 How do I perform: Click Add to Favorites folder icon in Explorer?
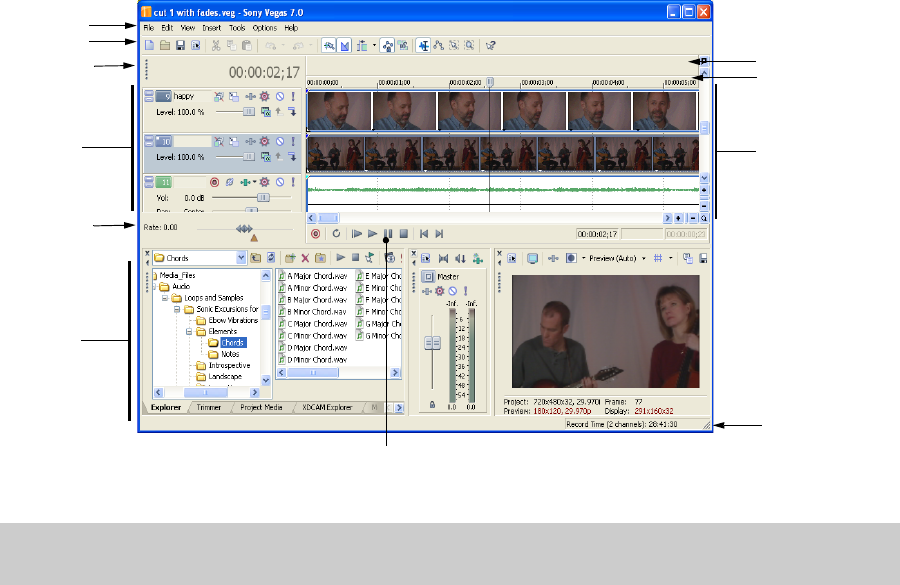(321, 258)
